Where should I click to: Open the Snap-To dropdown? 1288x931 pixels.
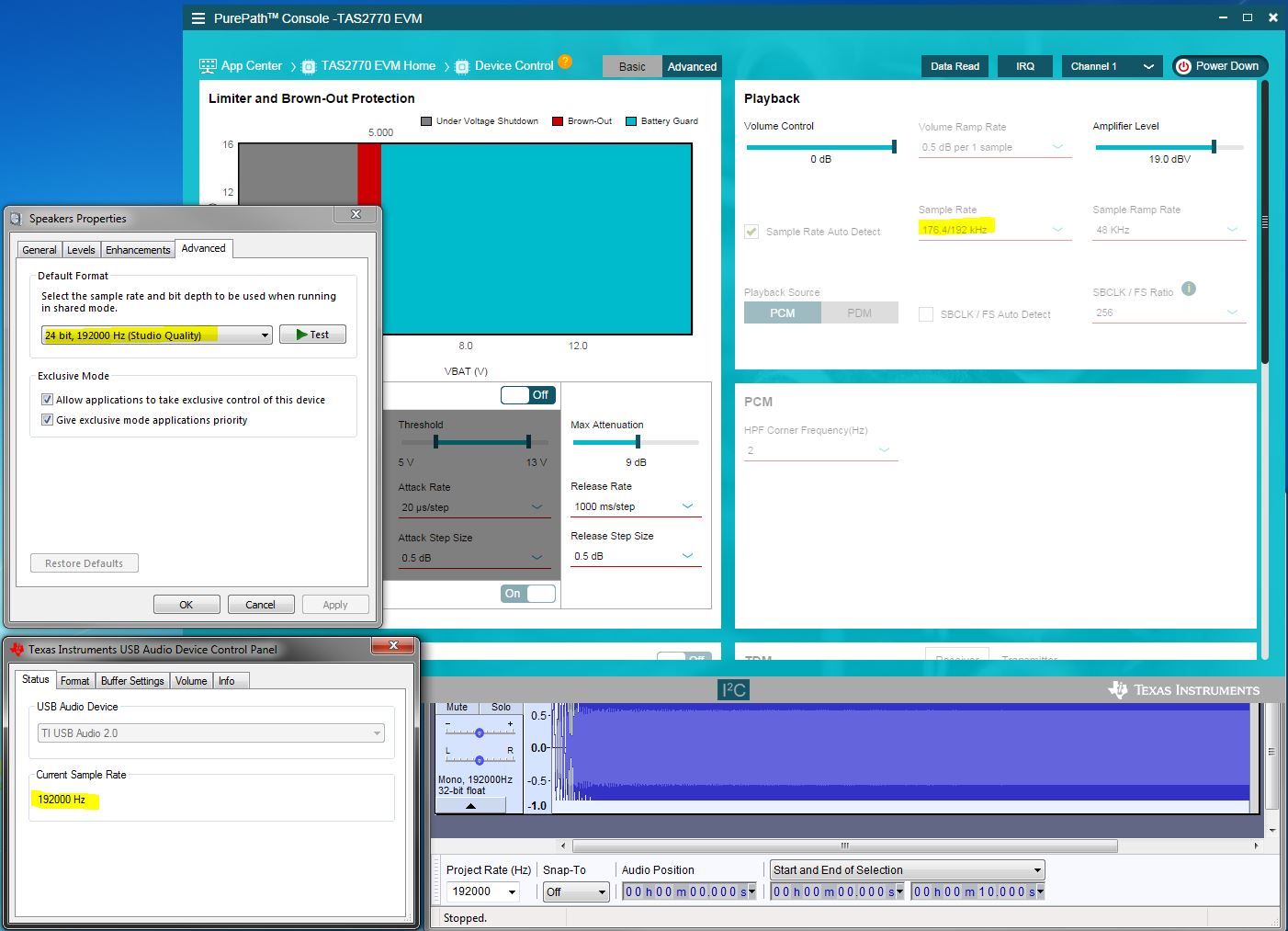tap(576, 891)
